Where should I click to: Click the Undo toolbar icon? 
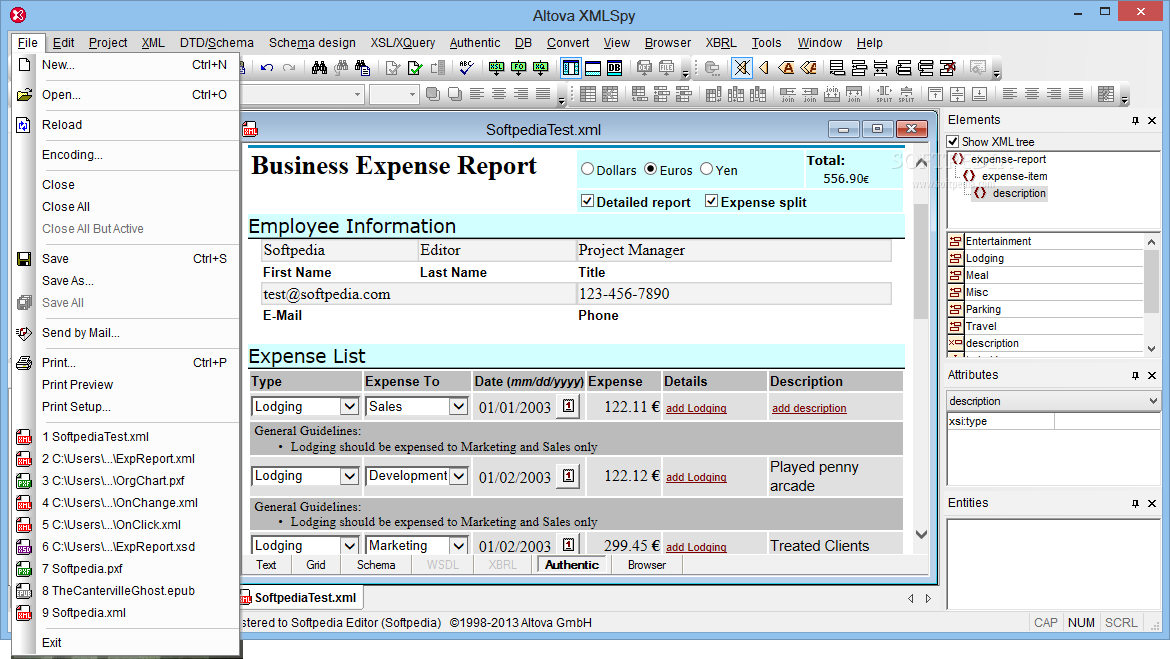click(x=267, y=68)
